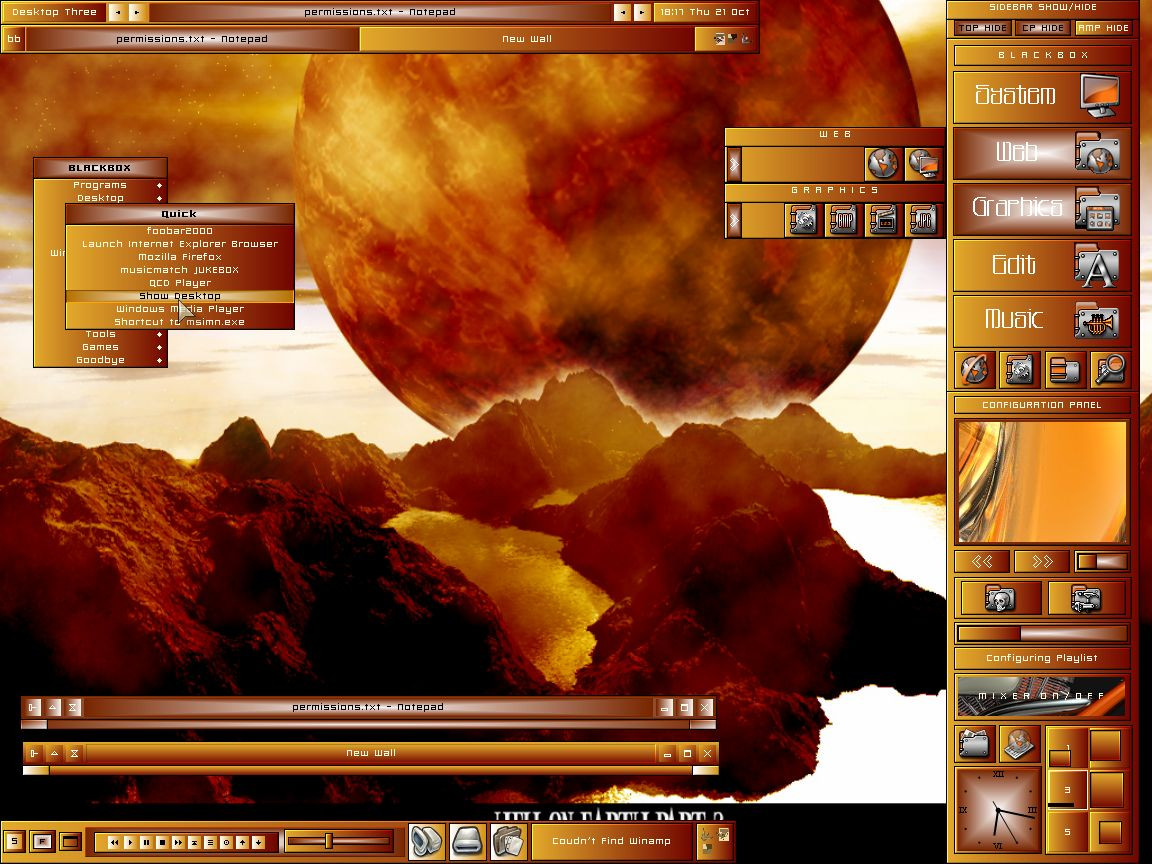Click the Internet Explorer style icon in sidebar

(975, 370)
